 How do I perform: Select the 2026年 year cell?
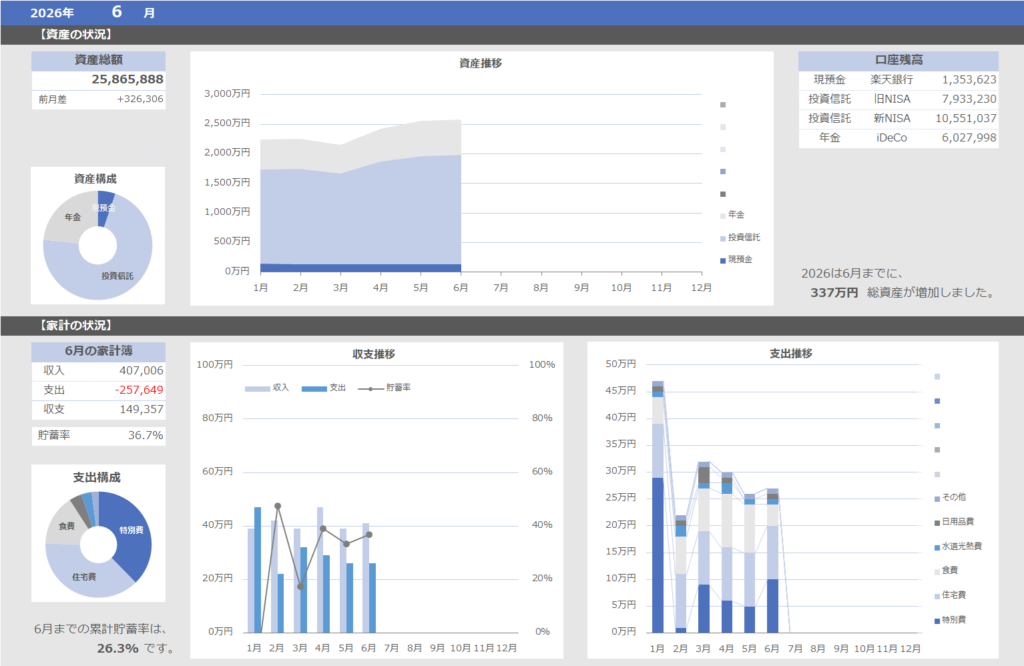click(x=52, y=12)
